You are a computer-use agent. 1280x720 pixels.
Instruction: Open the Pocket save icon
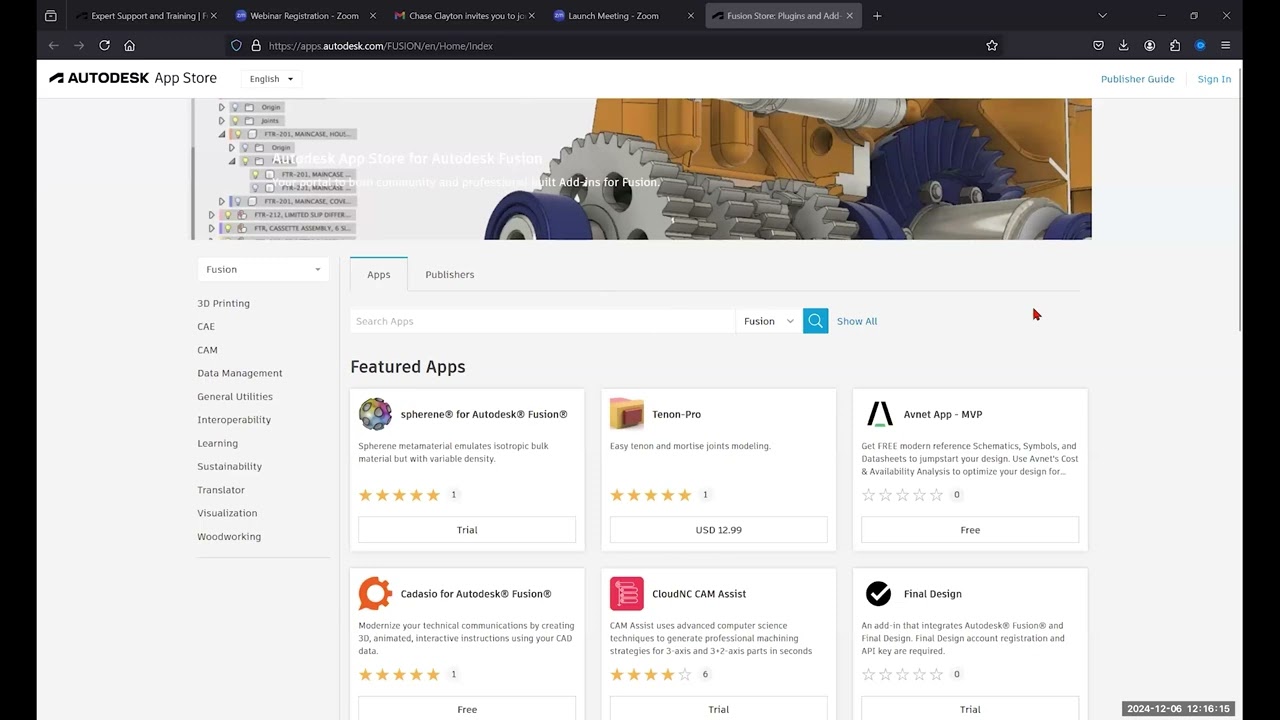coord(1098,45)
